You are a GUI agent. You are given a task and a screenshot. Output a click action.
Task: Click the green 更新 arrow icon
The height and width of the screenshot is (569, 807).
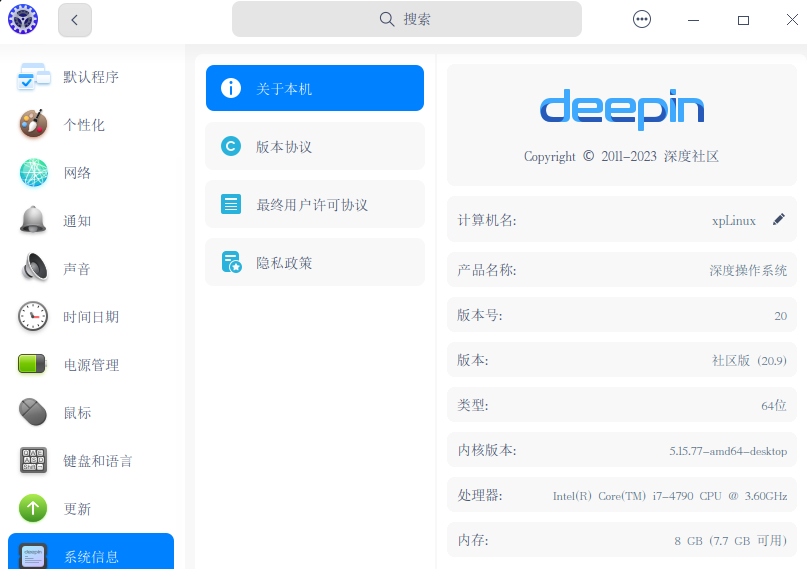coord(33,508)
